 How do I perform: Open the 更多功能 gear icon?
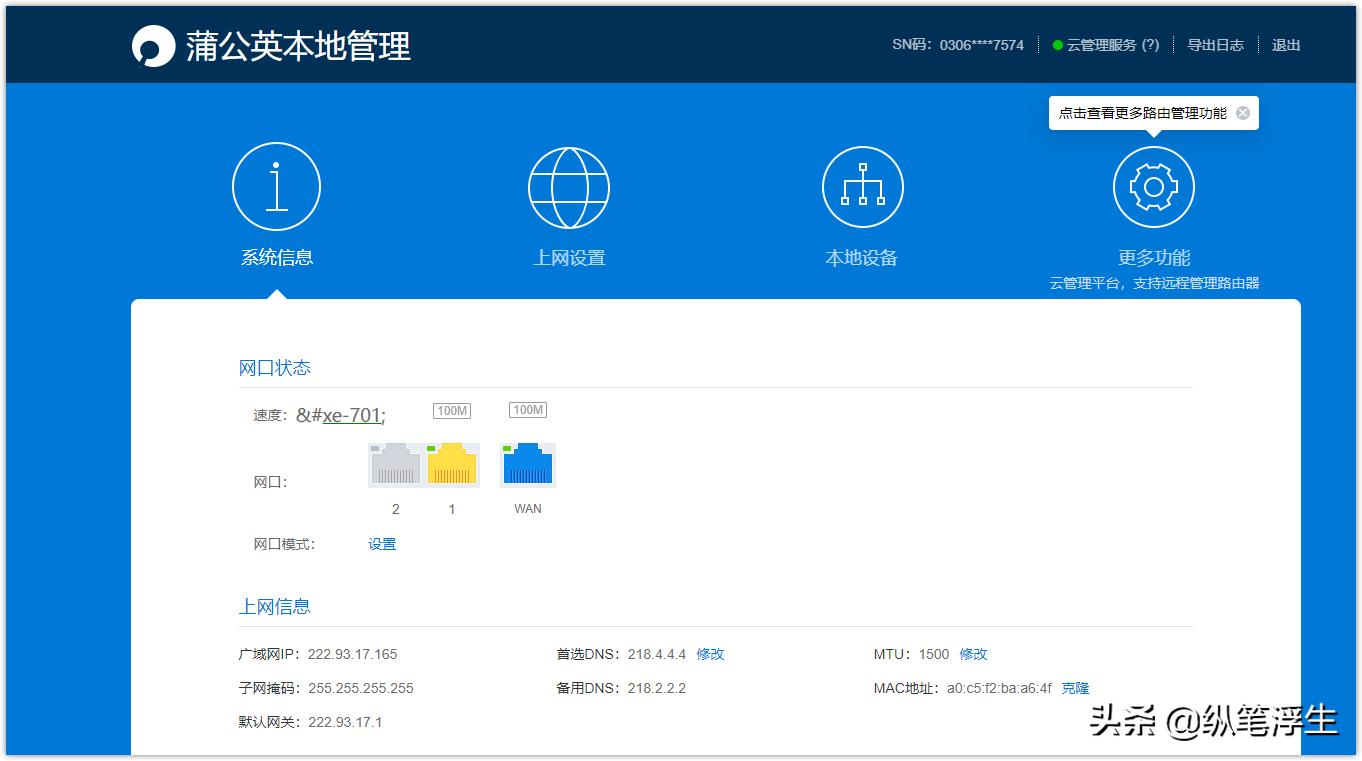click(x=1153, y=186)
